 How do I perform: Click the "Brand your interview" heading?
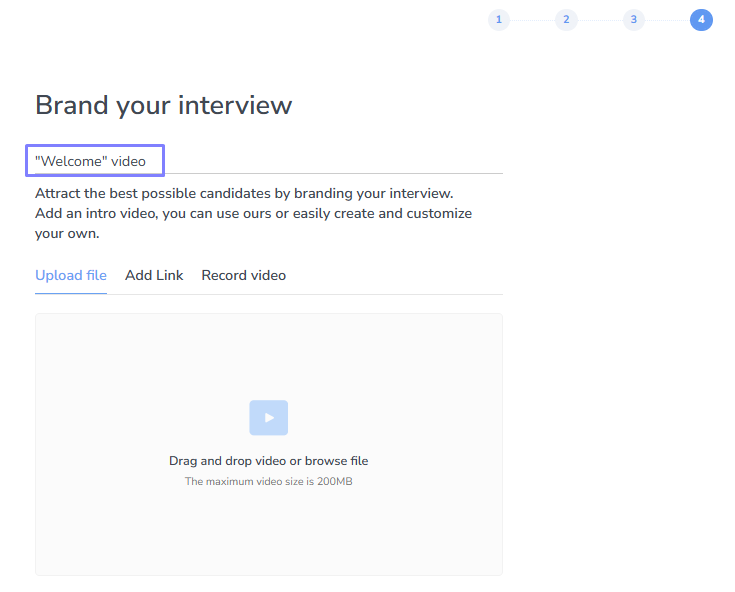[x=163, y=105]
